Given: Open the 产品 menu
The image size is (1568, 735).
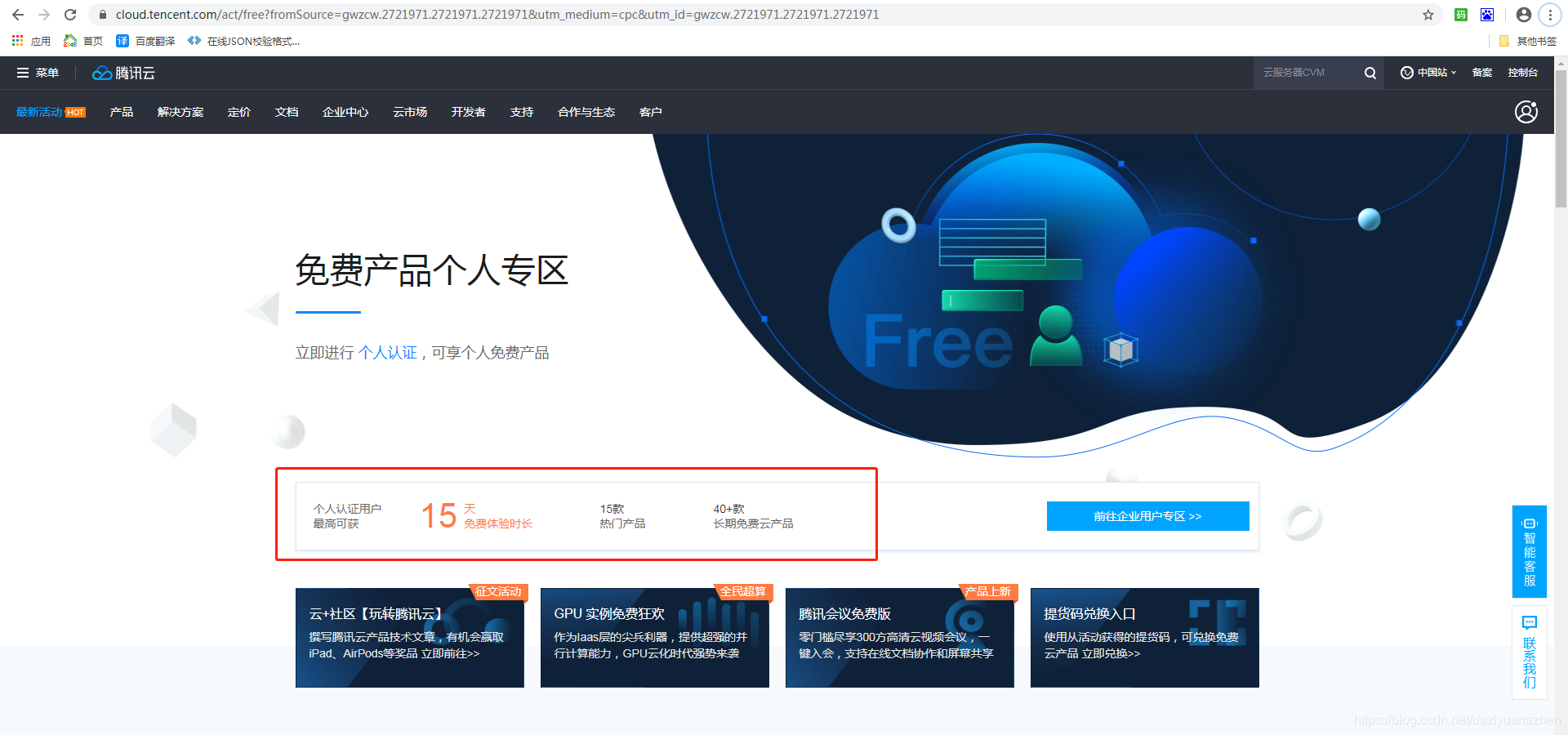Looking at the screenshot, I should [x=122, y=112].
